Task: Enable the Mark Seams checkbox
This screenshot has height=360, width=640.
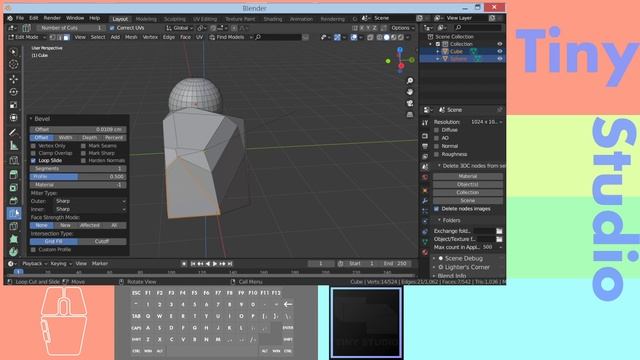Action: tap(83, 146)
